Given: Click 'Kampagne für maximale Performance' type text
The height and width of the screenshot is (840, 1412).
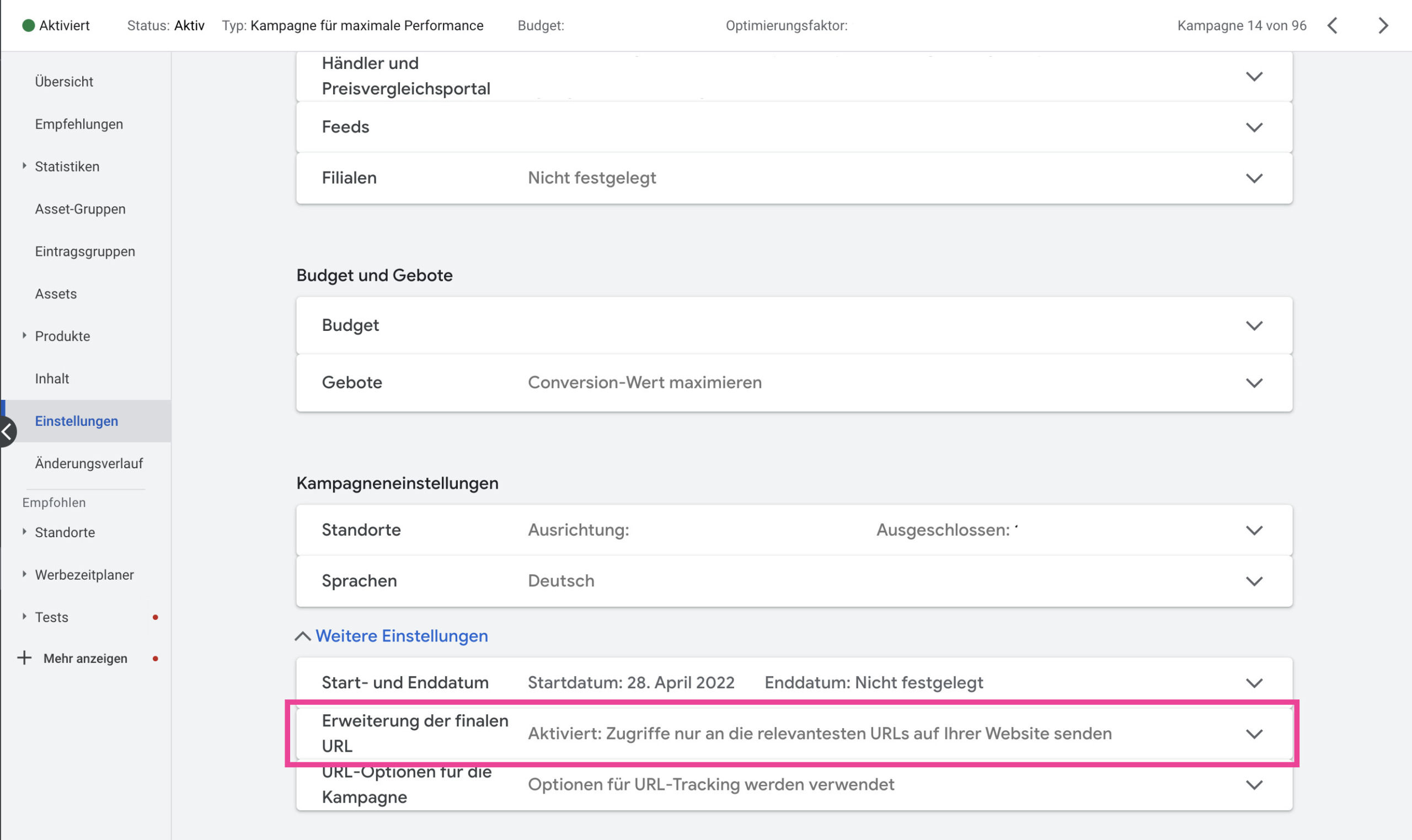Looking at the screenshot, I should point(367,25).
